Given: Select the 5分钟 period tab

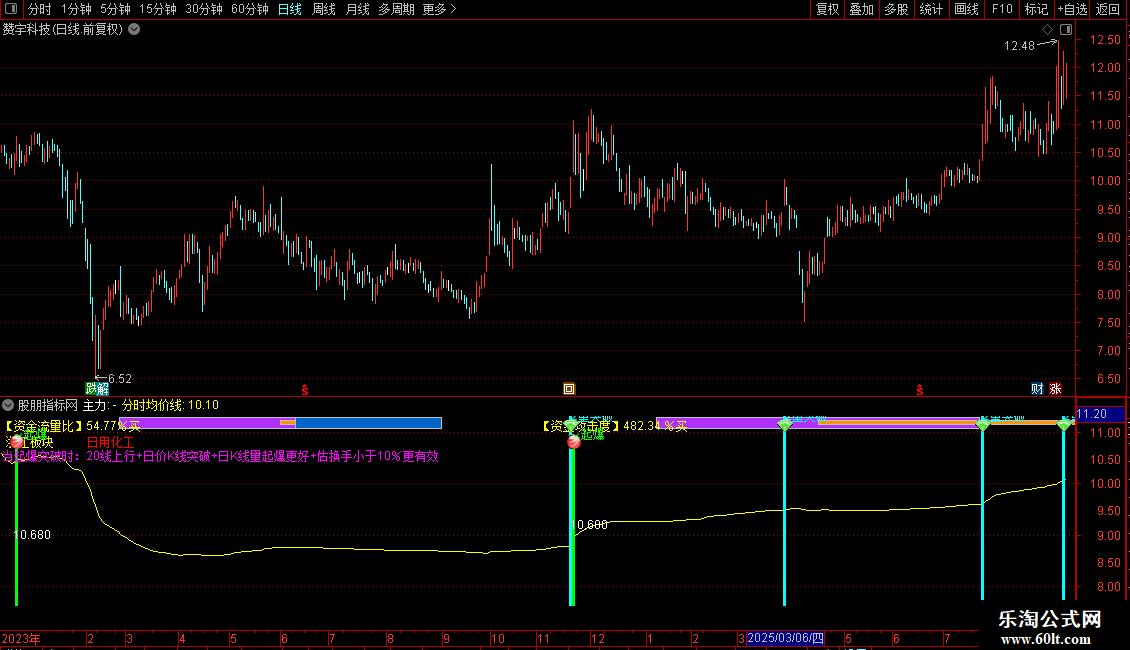Looking at the screenshot, I should [115, 9].
